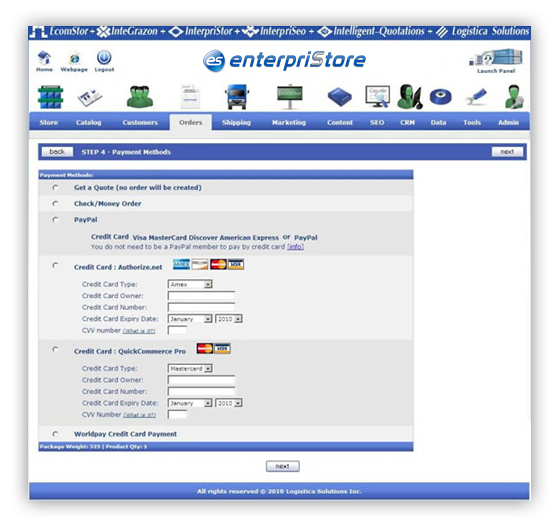Image resolution: width=559 pixels, height=527 pixels.
Task: Open QuickCommerce expiry year dropdown
Action: click(229, 403)
